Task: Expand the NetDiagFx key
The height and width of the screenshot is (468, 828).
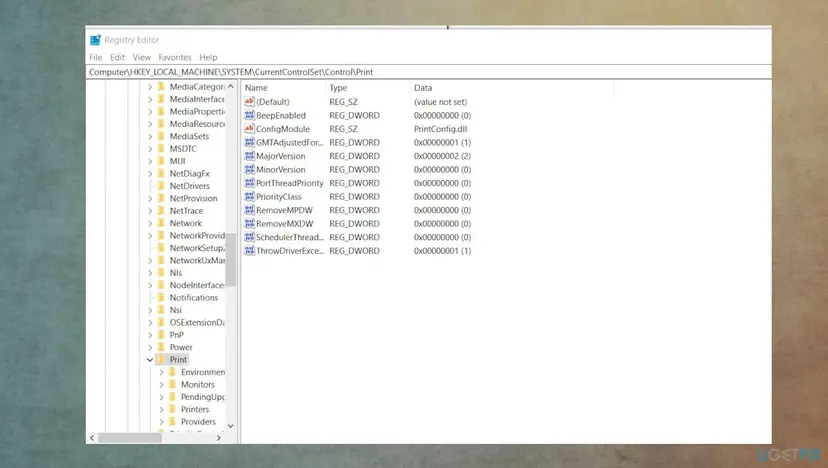Action: coord(150,173)
